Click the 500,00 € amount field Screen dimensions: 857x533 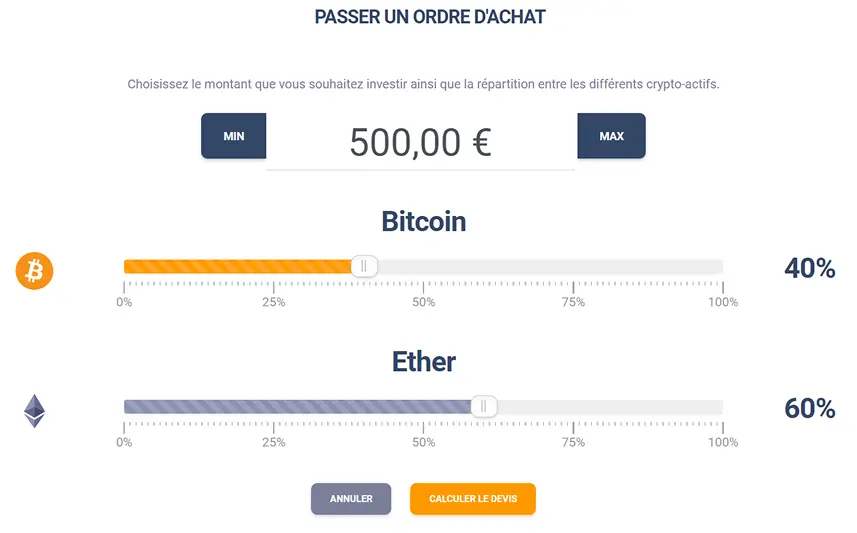coord(420,143)
